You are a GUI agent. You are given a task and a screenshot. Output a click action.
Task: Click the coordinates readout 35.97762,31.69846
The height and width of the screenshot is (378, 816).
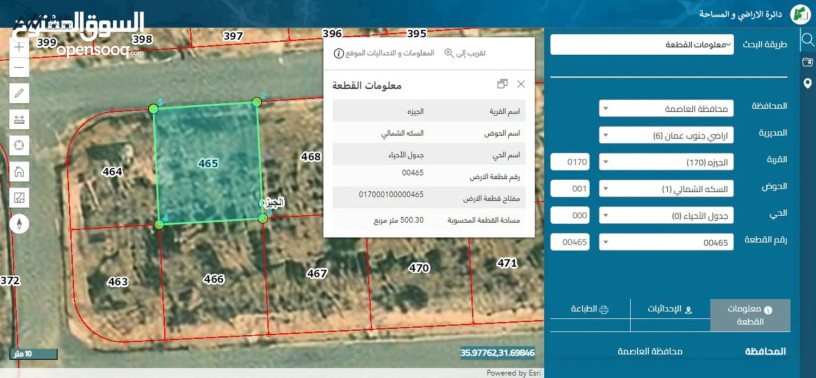pos(498,353)
